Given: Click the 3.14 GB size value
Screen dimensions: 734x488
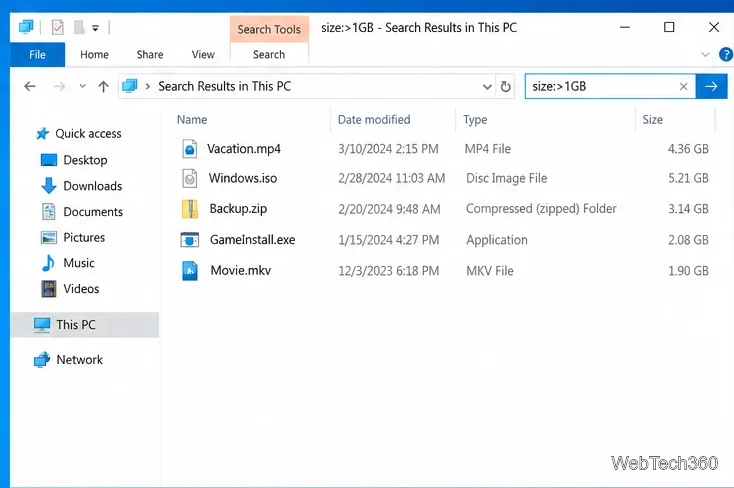Looking at the screenshot, I should [x=688, y=209].
